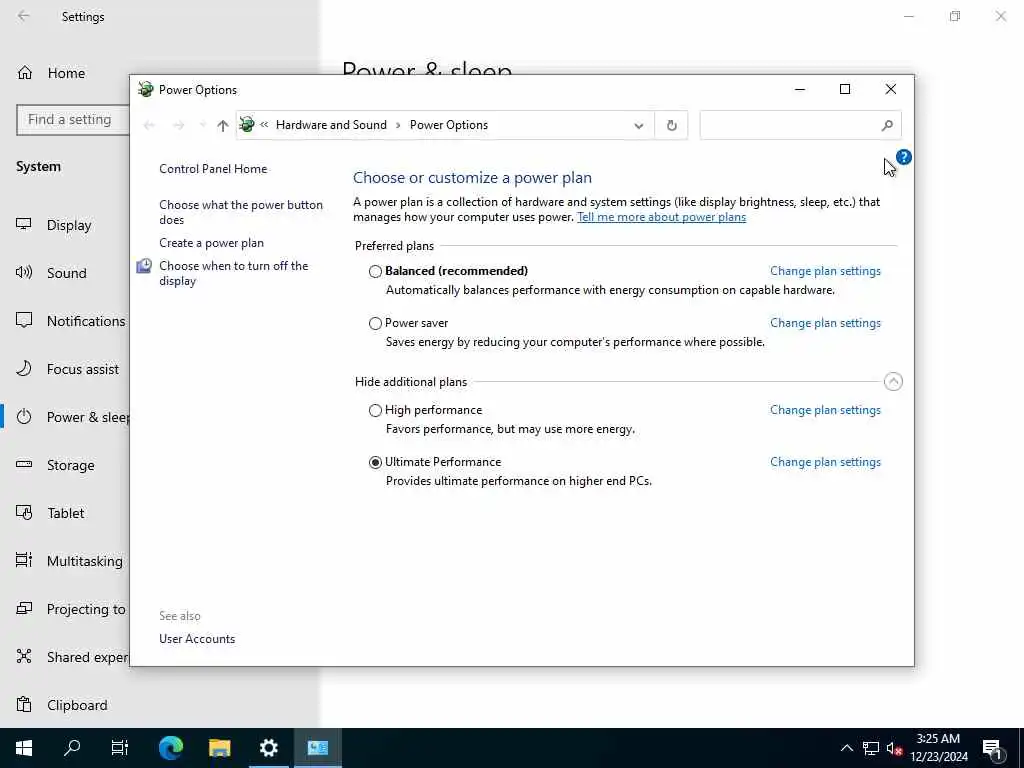
Task: Go to Control Panel Home
Action: (x=213, y=168)
